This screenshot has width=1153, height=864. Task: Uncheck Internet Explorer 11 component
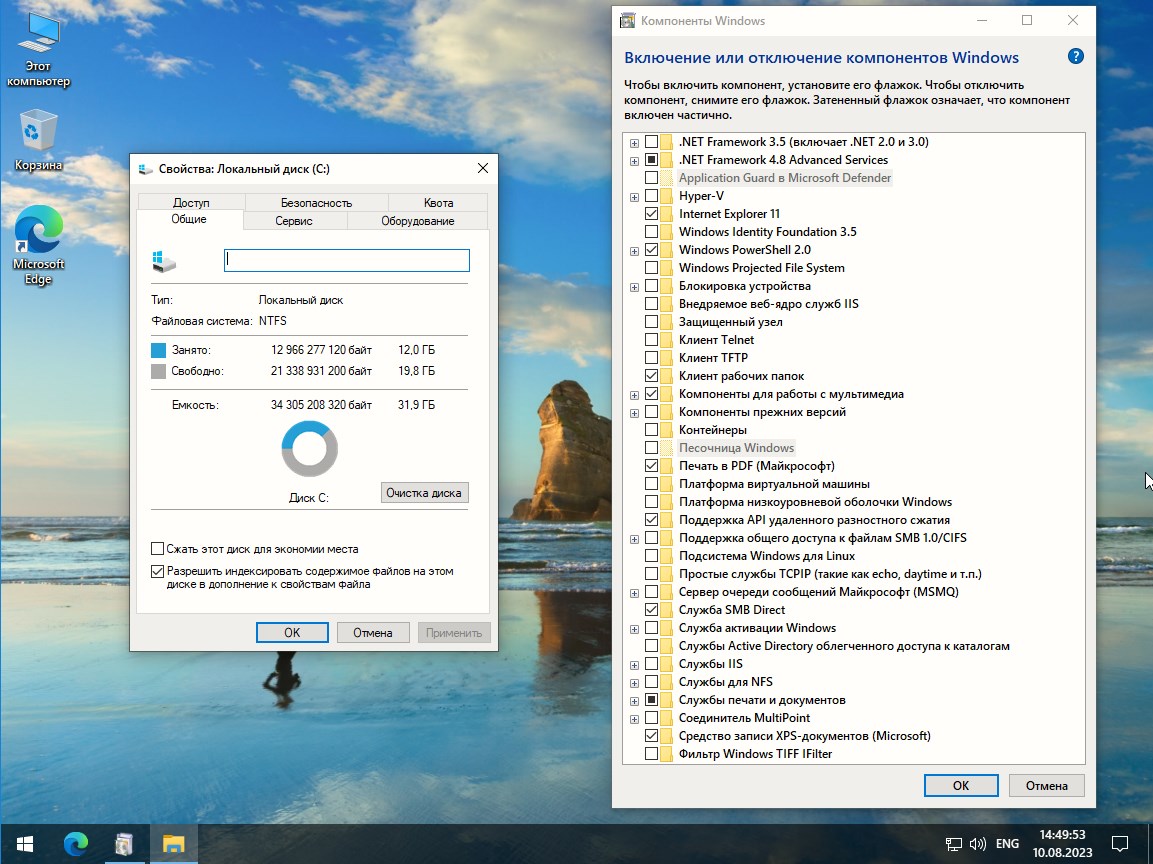tap(652, 214)
